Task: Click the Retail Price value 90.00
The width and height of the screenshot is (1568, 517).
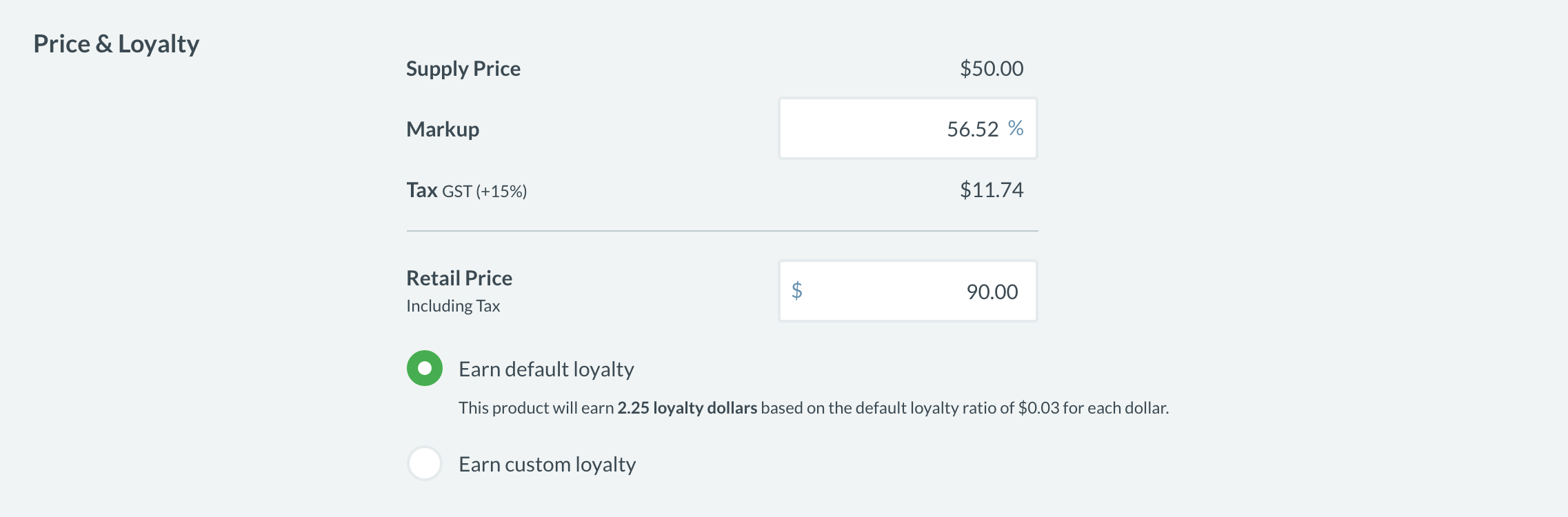Action: pyautogui.click(x=992, y=292)
